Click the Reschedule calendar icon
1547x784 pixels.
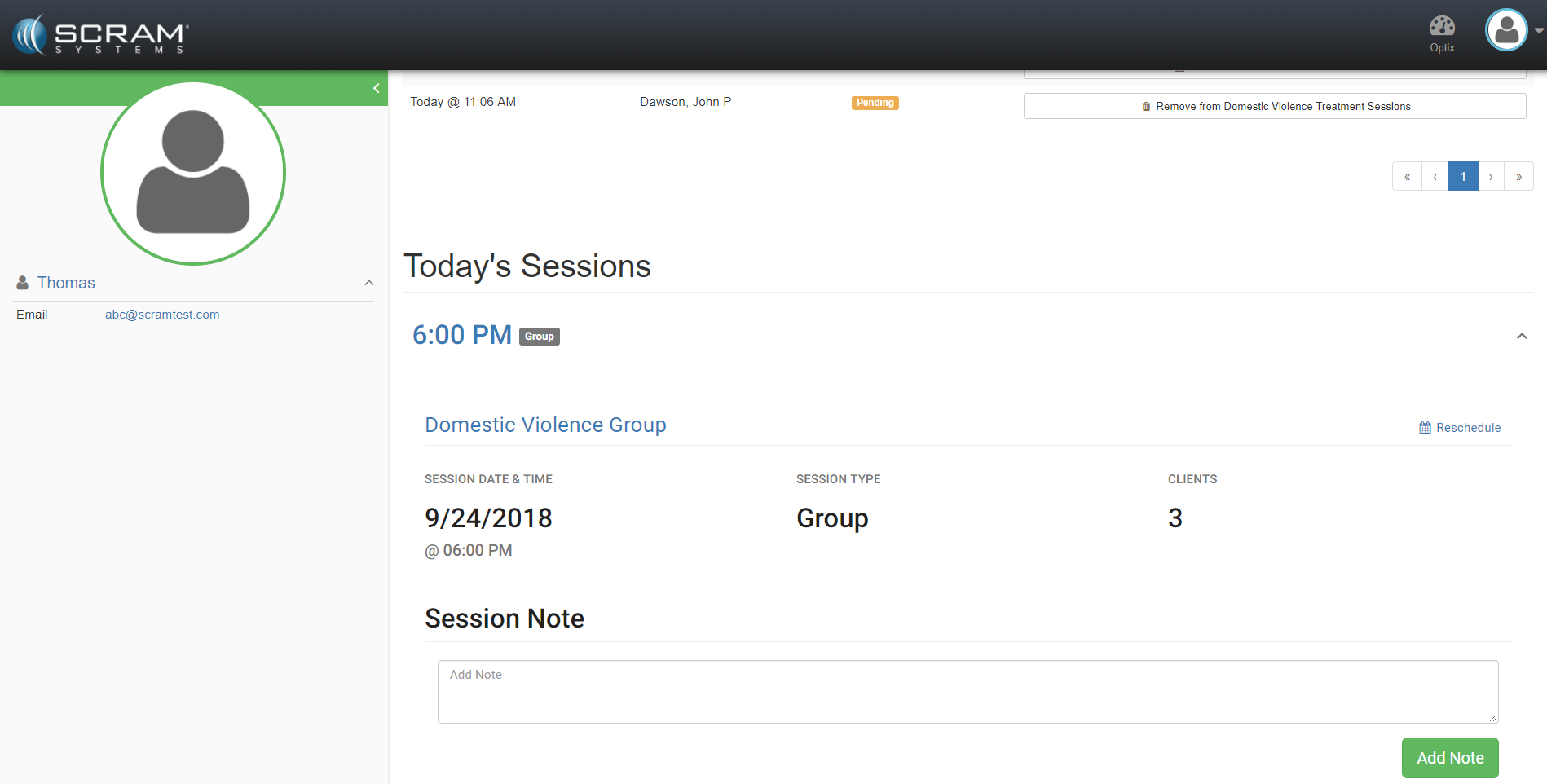click(x=1425, y=428)
